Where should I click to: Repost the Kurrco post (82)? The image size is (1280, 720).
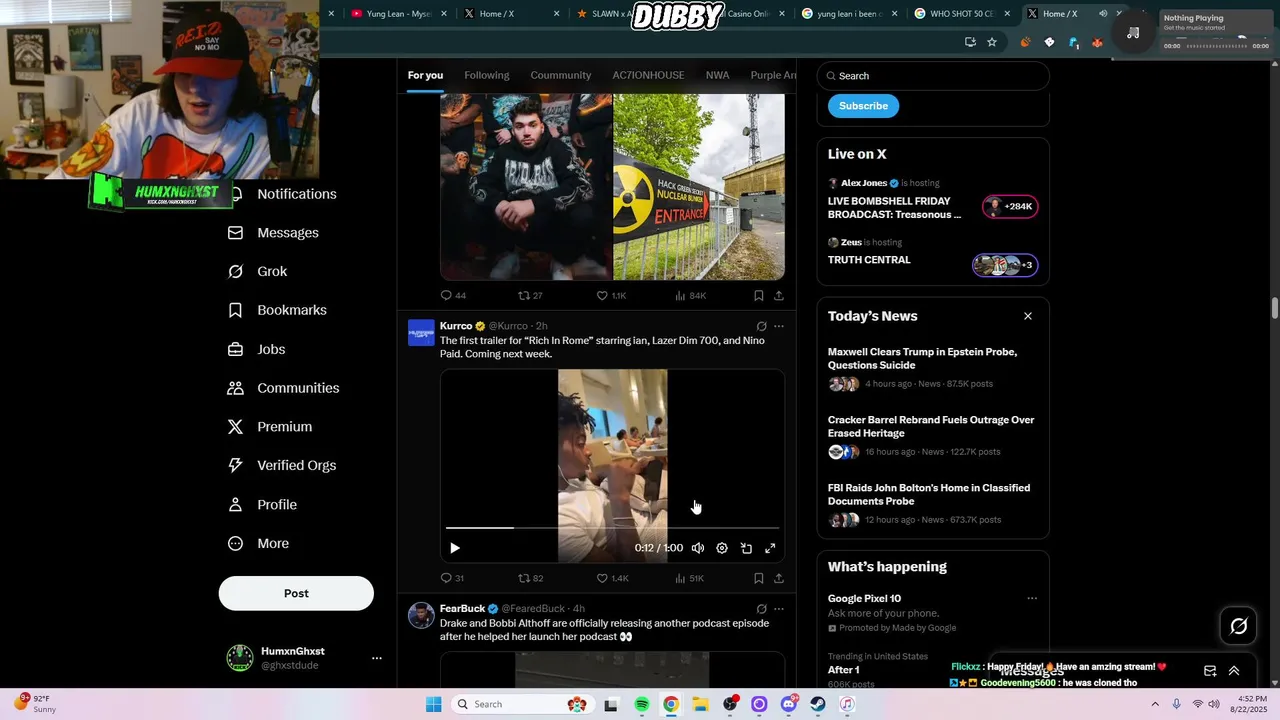tap(530, 578)
